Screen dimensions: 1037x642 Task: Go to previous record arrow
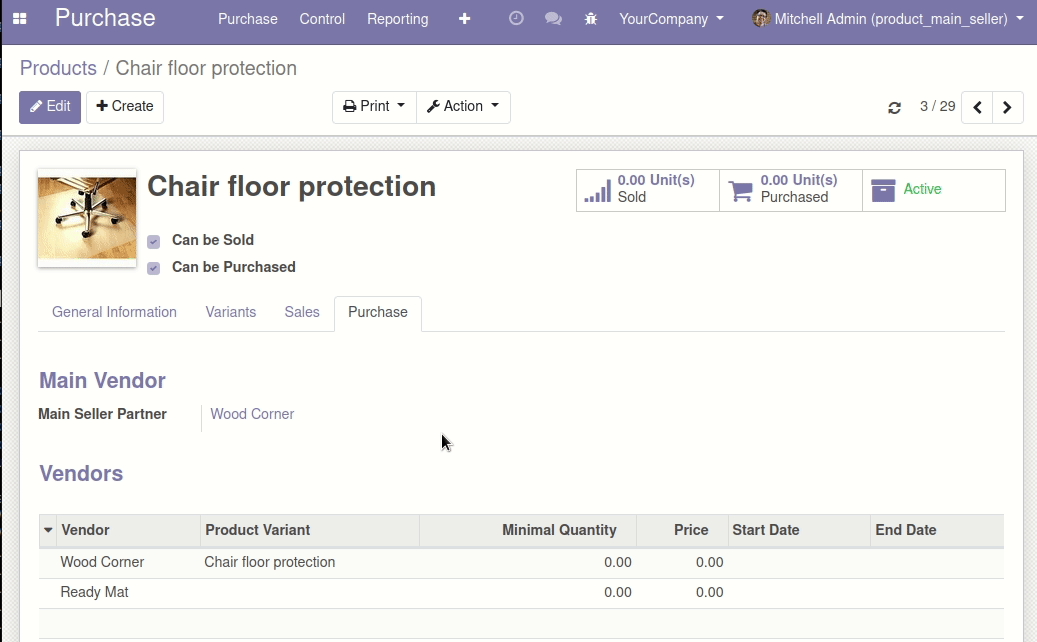(977, 107)
